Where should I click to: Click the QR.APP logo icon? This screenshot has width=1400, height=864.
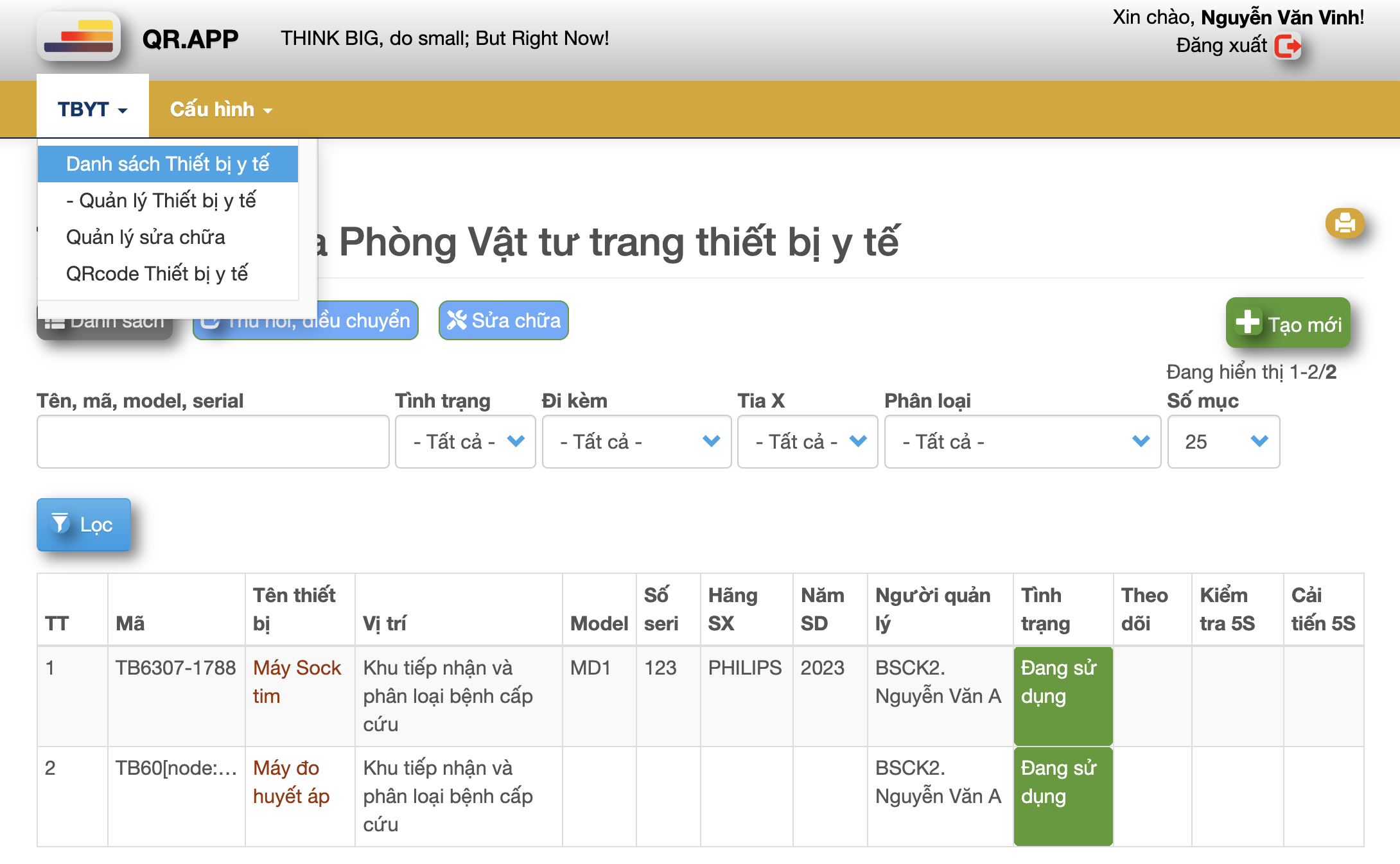click(x=78, y=37)
